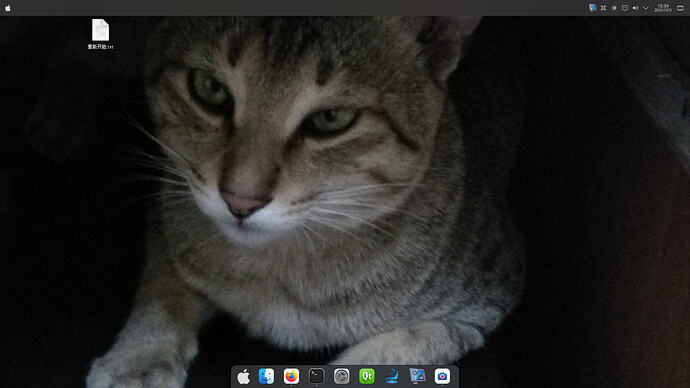Open the Terminal app in the dock

click(x=316, y=376)
